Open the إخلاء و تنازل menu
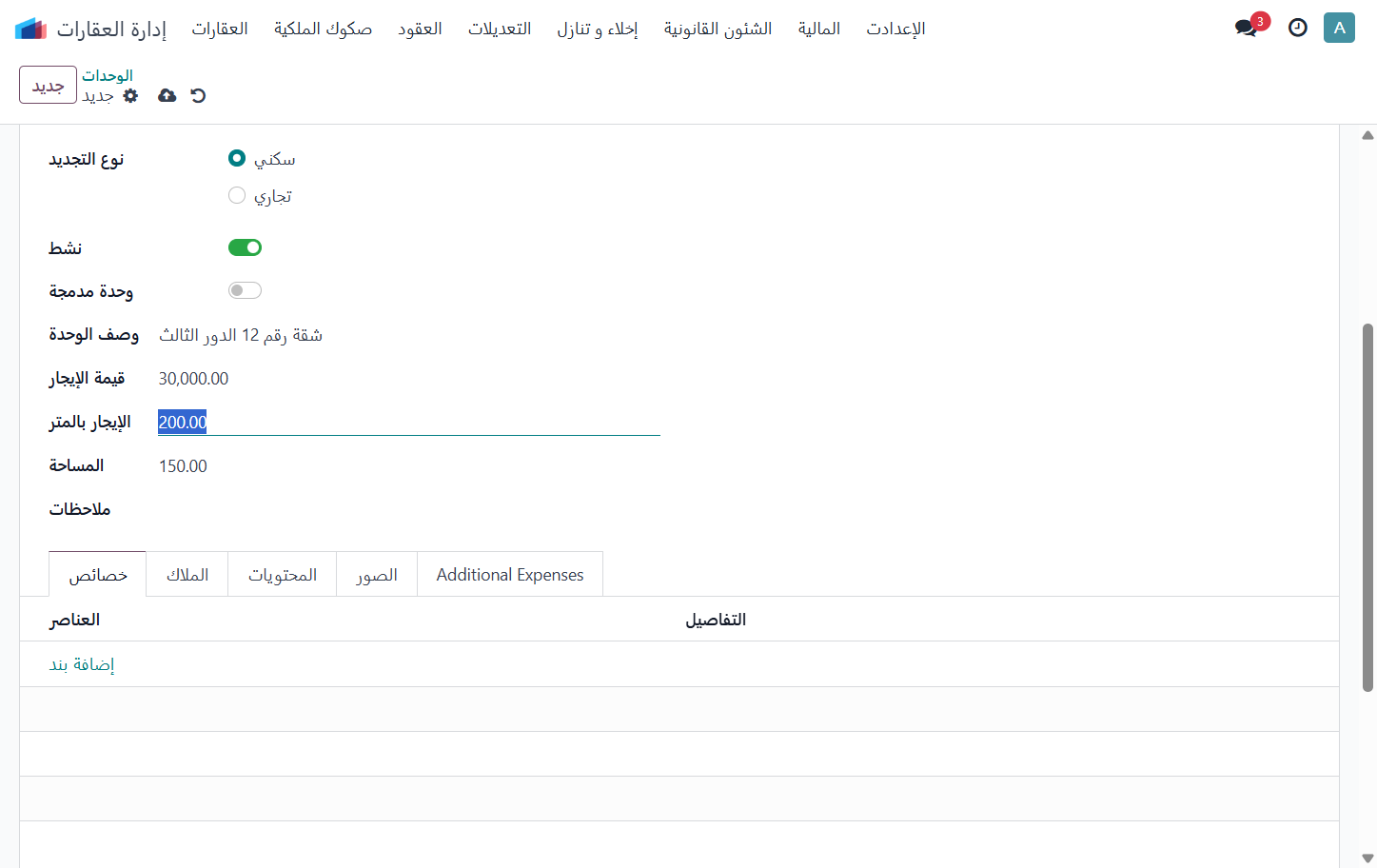 (598, 29)
